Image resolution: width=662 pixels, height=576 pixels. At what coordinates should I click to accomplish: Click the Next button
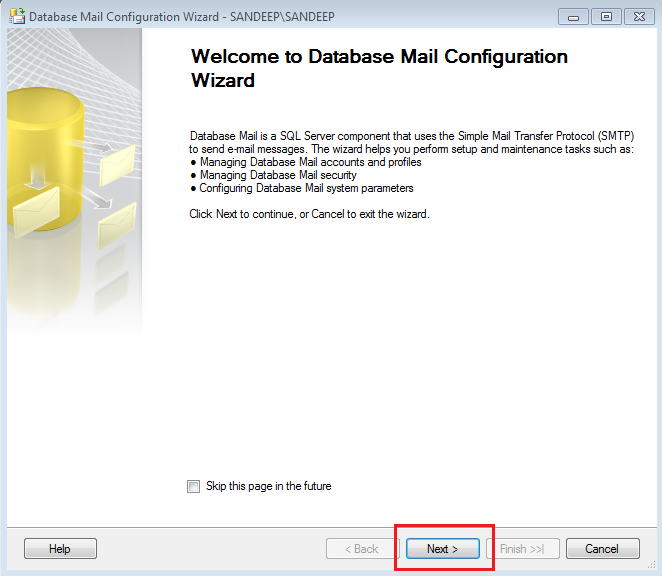(442, 549)
